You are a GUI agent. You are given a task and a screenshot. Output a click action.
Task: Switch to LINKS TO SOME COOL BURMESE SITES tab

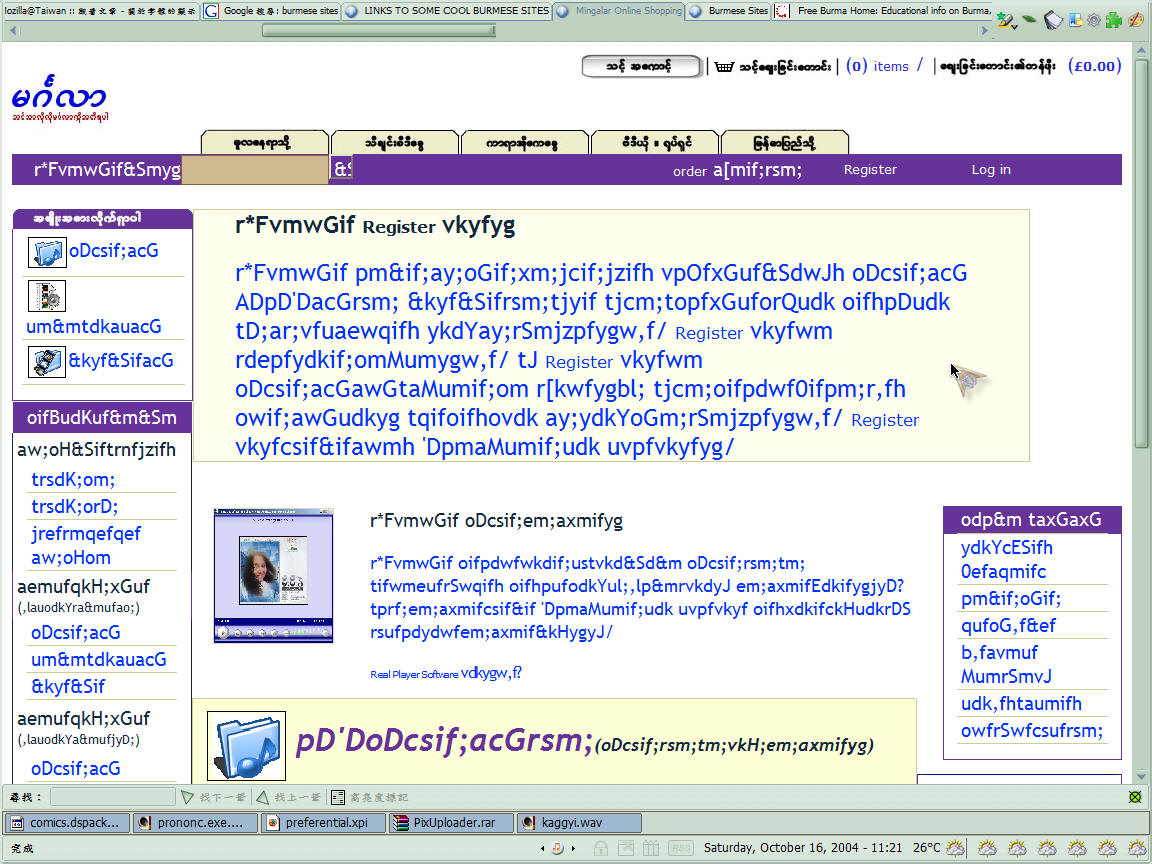(447, 11)
